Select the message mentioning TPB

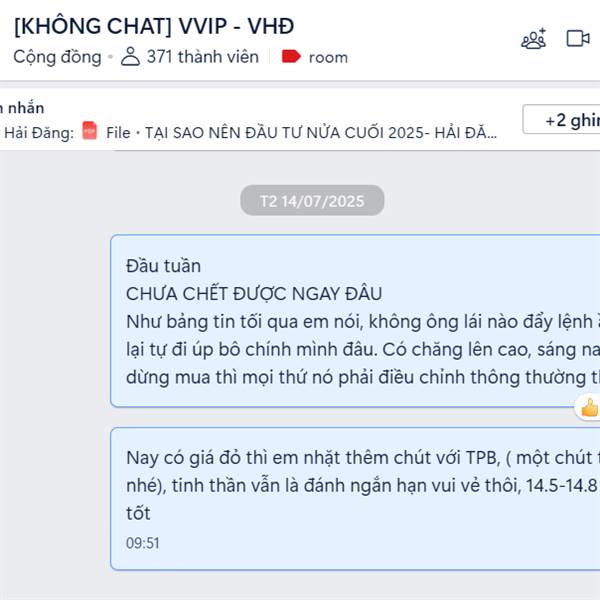[355, 499]
